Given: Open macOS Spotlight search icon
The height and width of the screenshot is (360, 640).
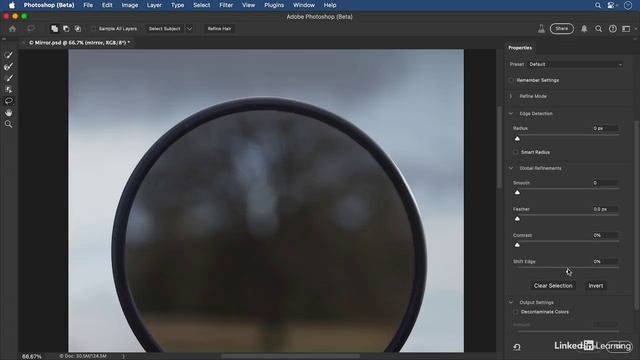Looking at the screenshot, I should [598, 5].
